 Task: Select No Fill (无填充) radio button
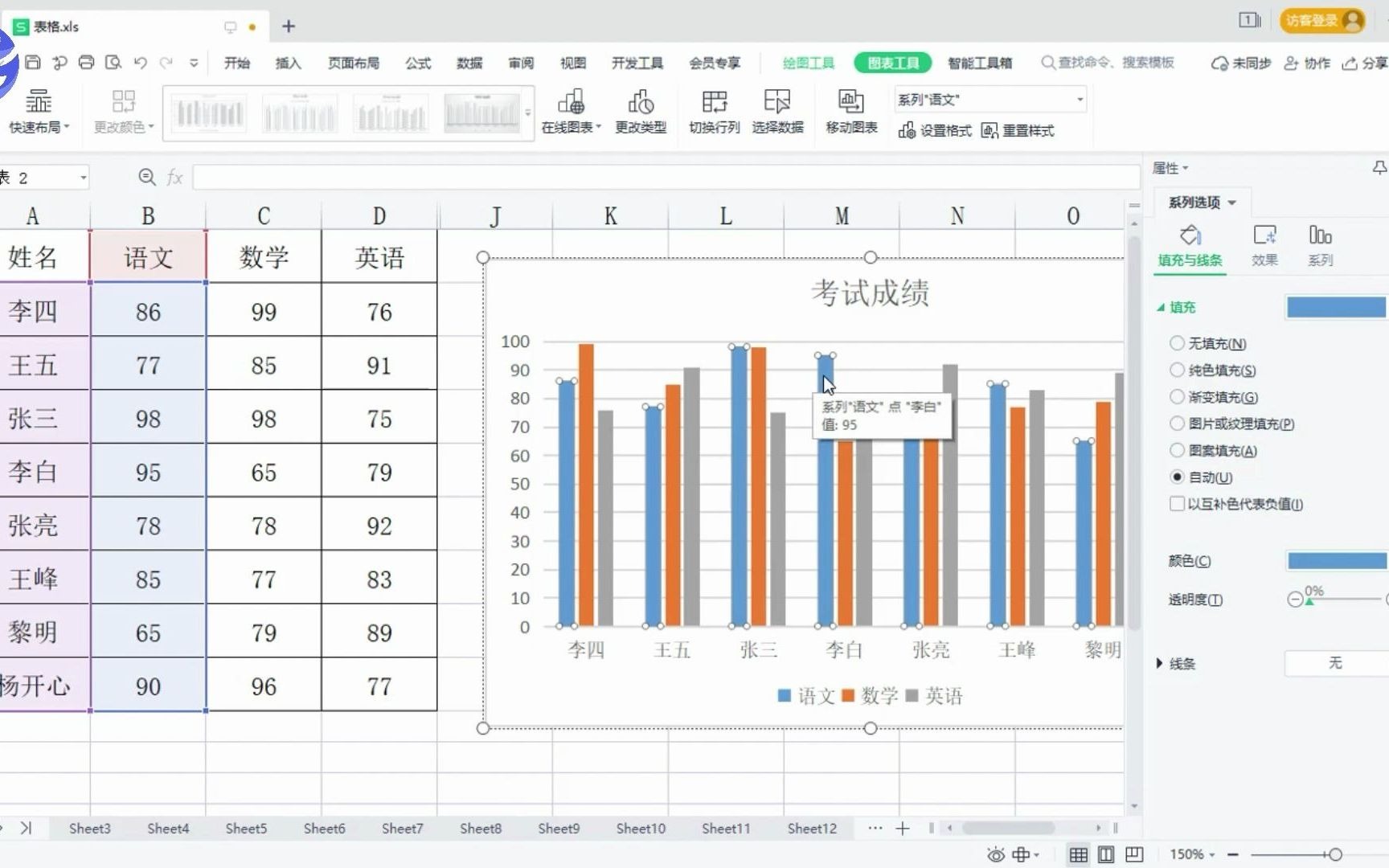[x=1177, y=343]
